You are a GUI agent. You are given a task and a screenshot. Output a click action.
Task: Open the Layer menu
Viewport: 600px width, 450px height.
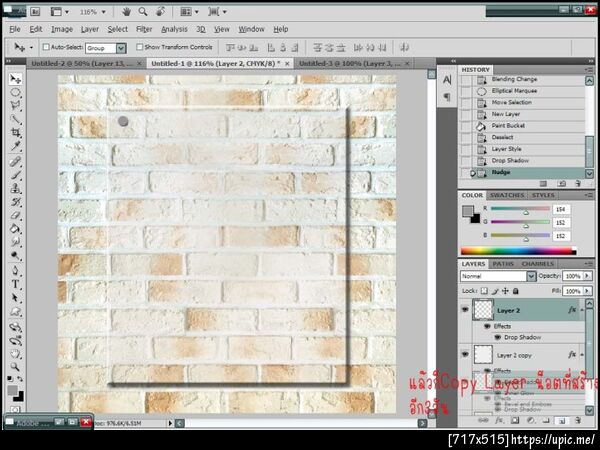[x=90, y=29]
